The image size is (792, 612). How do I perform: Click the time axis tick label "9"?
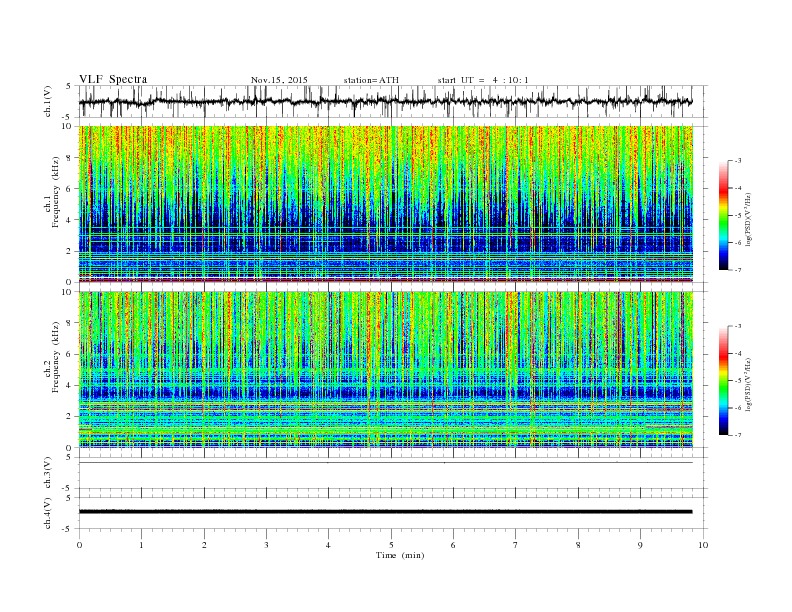640,545
